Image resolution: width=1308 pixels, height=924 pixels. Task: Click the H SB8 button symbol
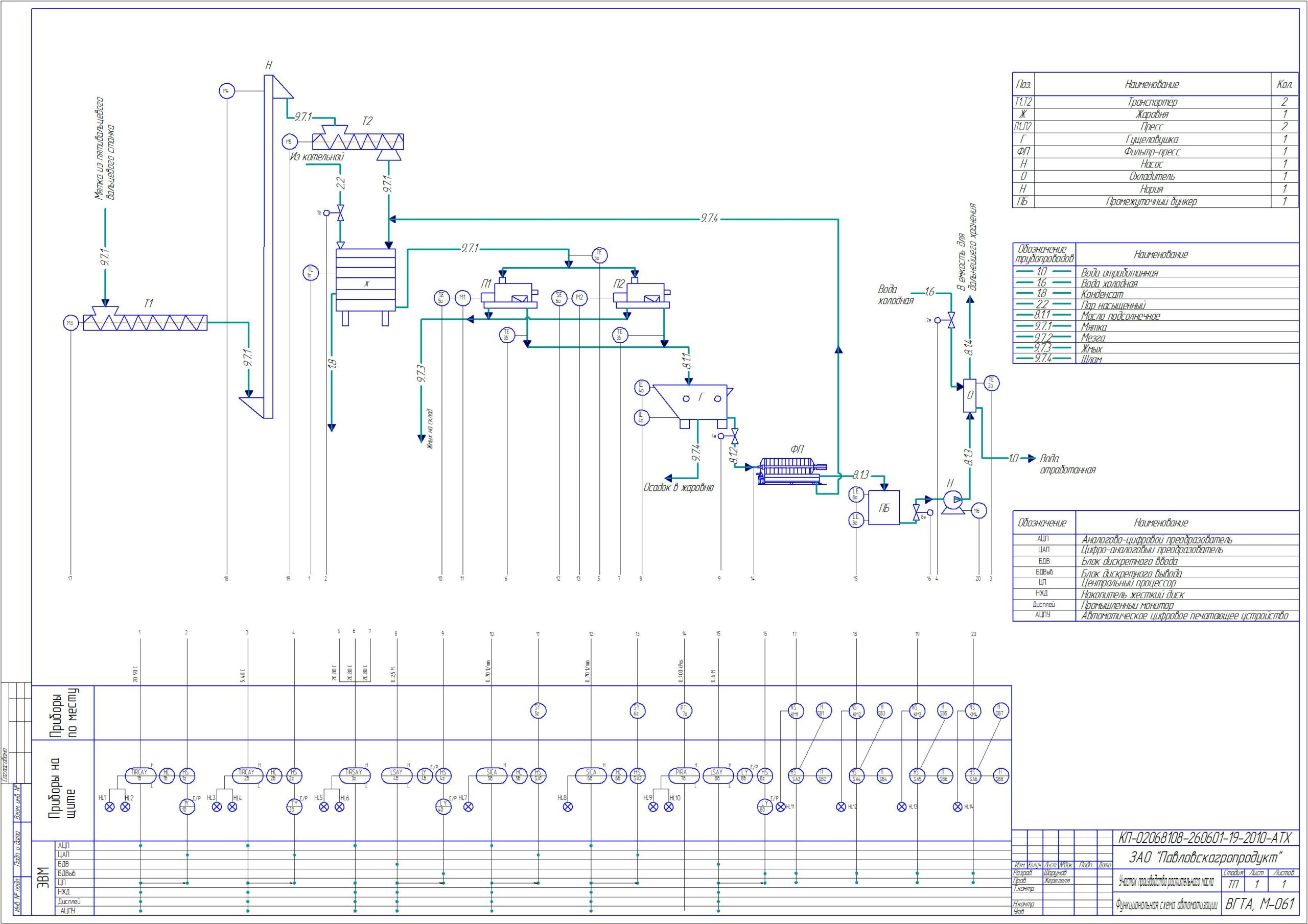(x=1000, y=775)
